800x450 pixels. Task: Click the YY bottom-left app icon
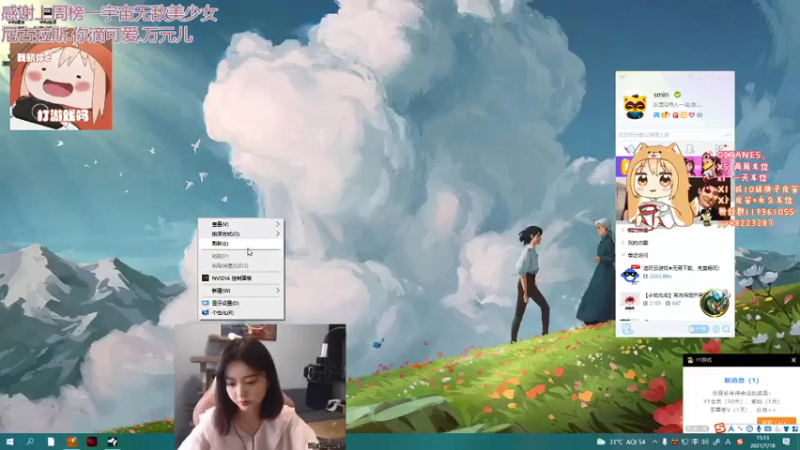(627, 329)
